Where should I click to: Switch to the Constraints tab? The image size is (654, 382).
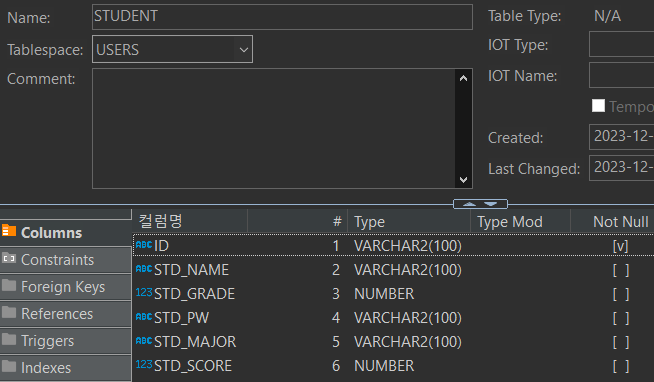pyautogui.click(x=65, y=260)
